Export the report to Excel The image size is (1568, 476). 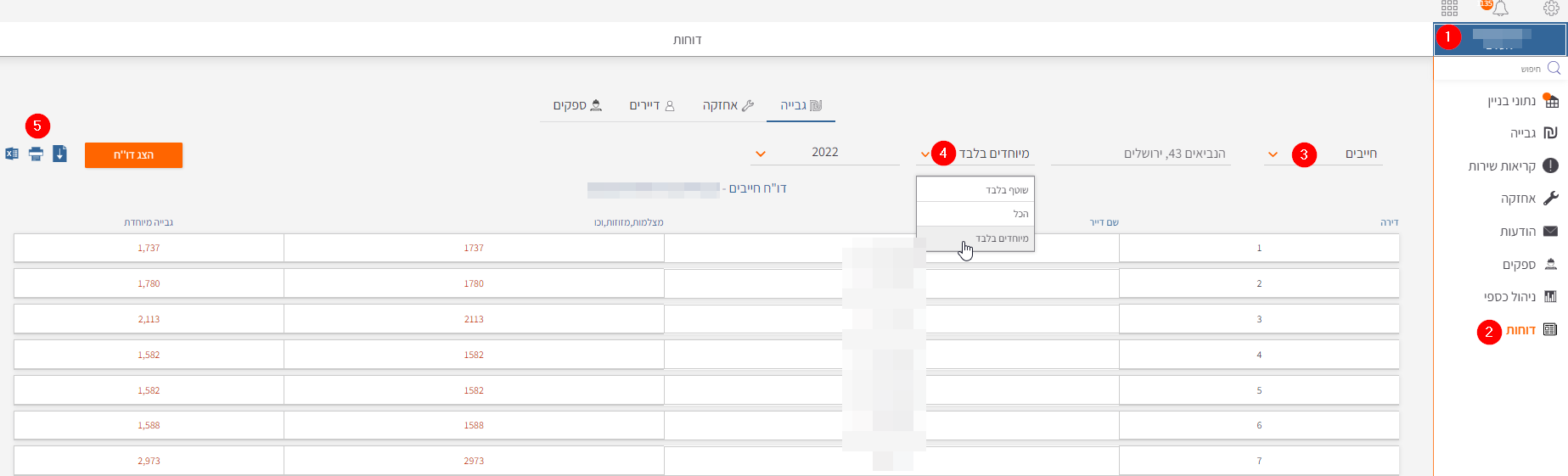point(12,154)
